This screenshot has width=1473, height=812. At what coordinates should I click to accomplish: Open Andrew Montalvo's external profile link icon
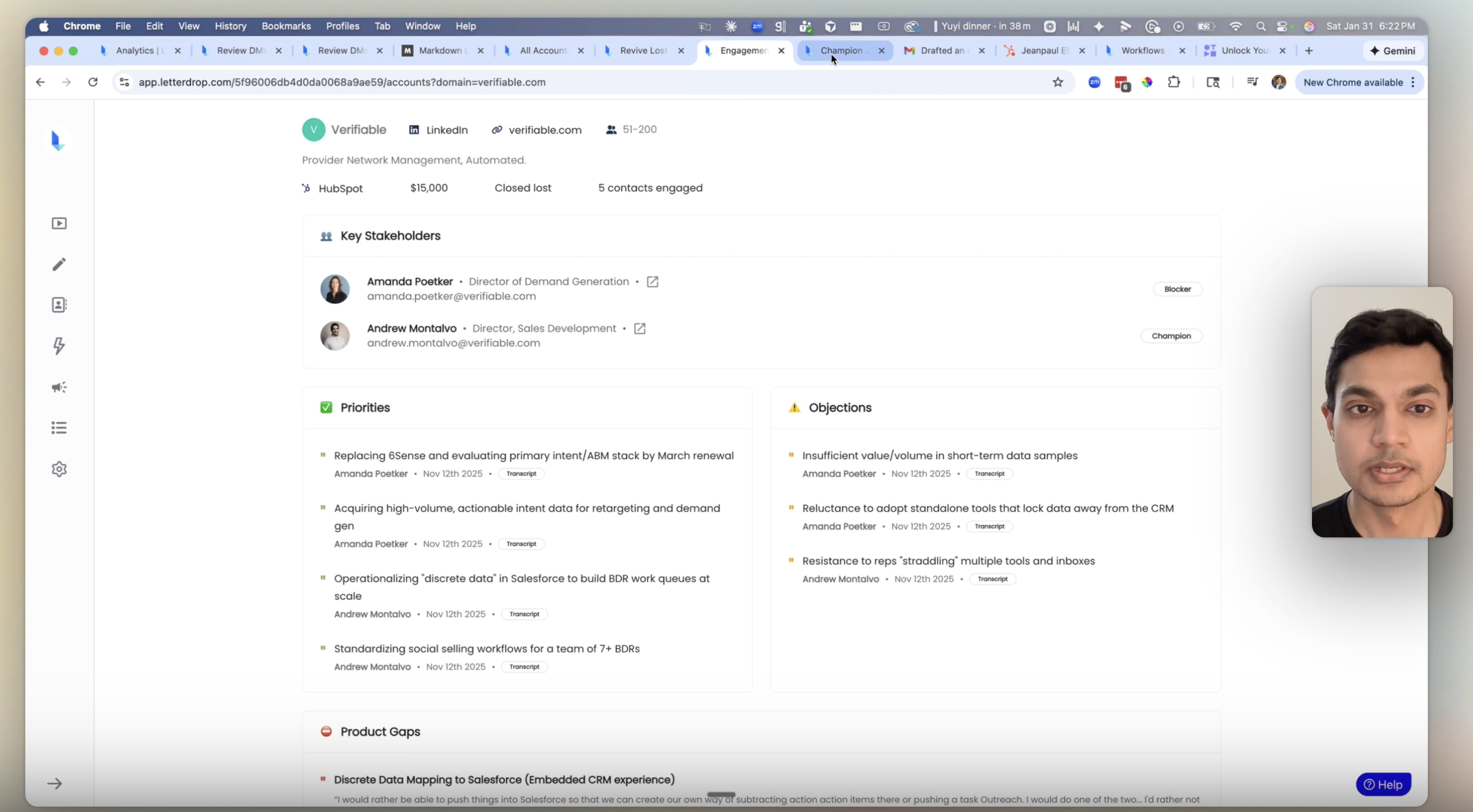tap(640, 329)
